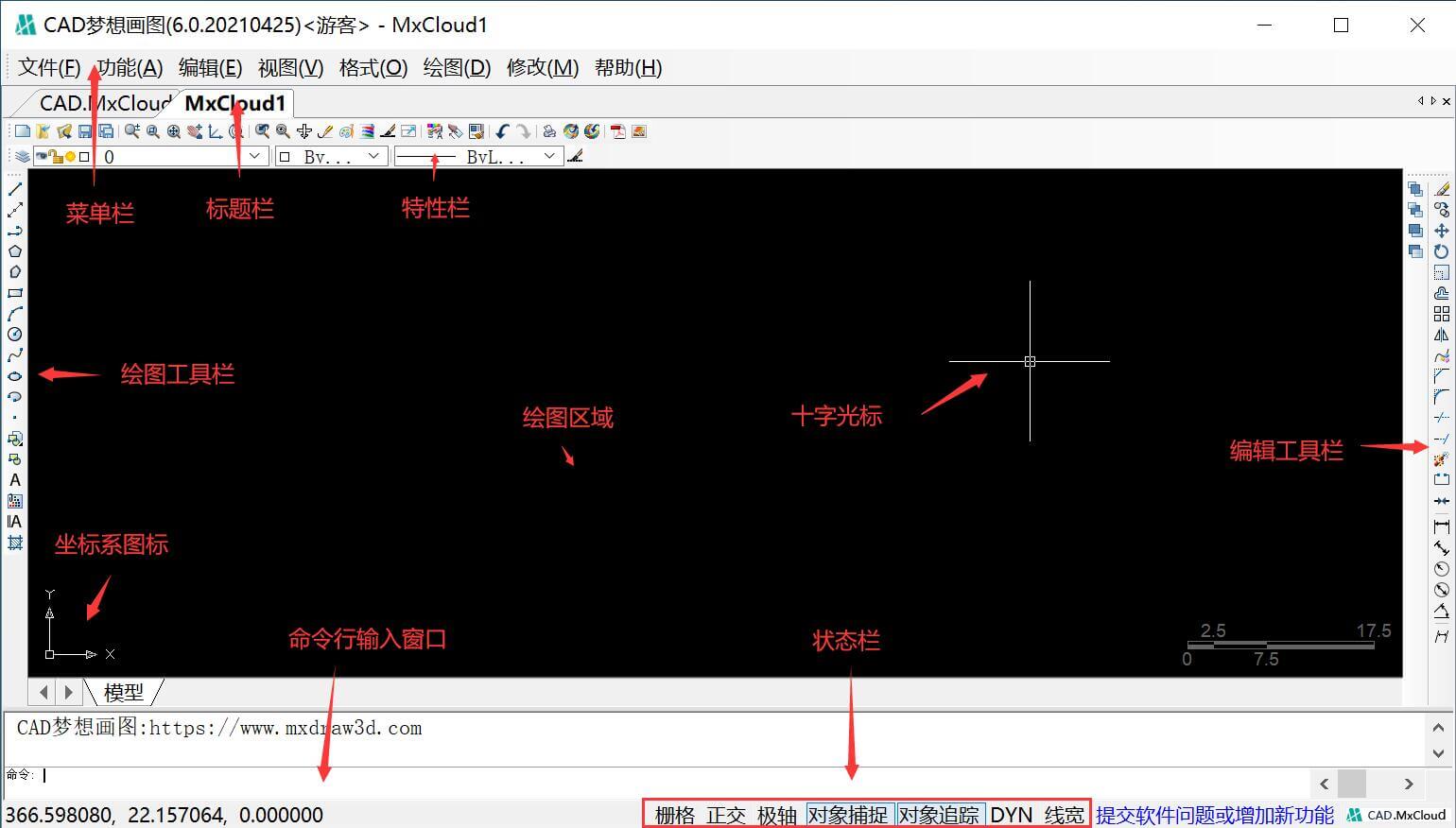Viewport: 1456px width, 828px height.
Task: Select the Circle drawing tool
Action: 15,335
